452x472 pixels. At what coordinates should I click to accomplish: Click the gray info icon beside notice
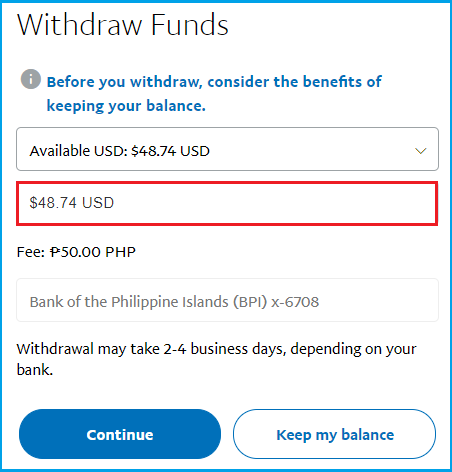click(31, 79)
